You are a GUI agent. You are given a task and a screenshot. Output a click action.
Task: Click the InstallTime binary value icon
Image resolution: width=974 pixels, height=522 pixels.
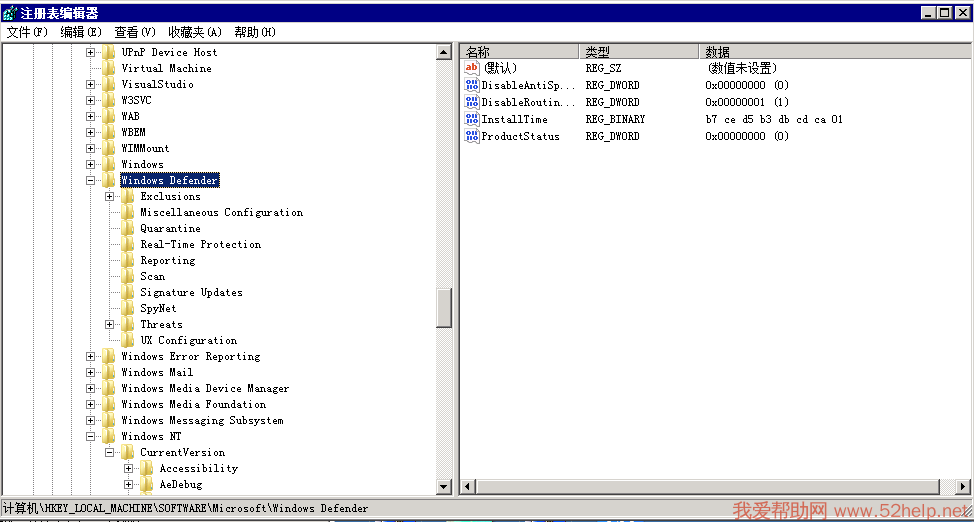pos(472,119)
